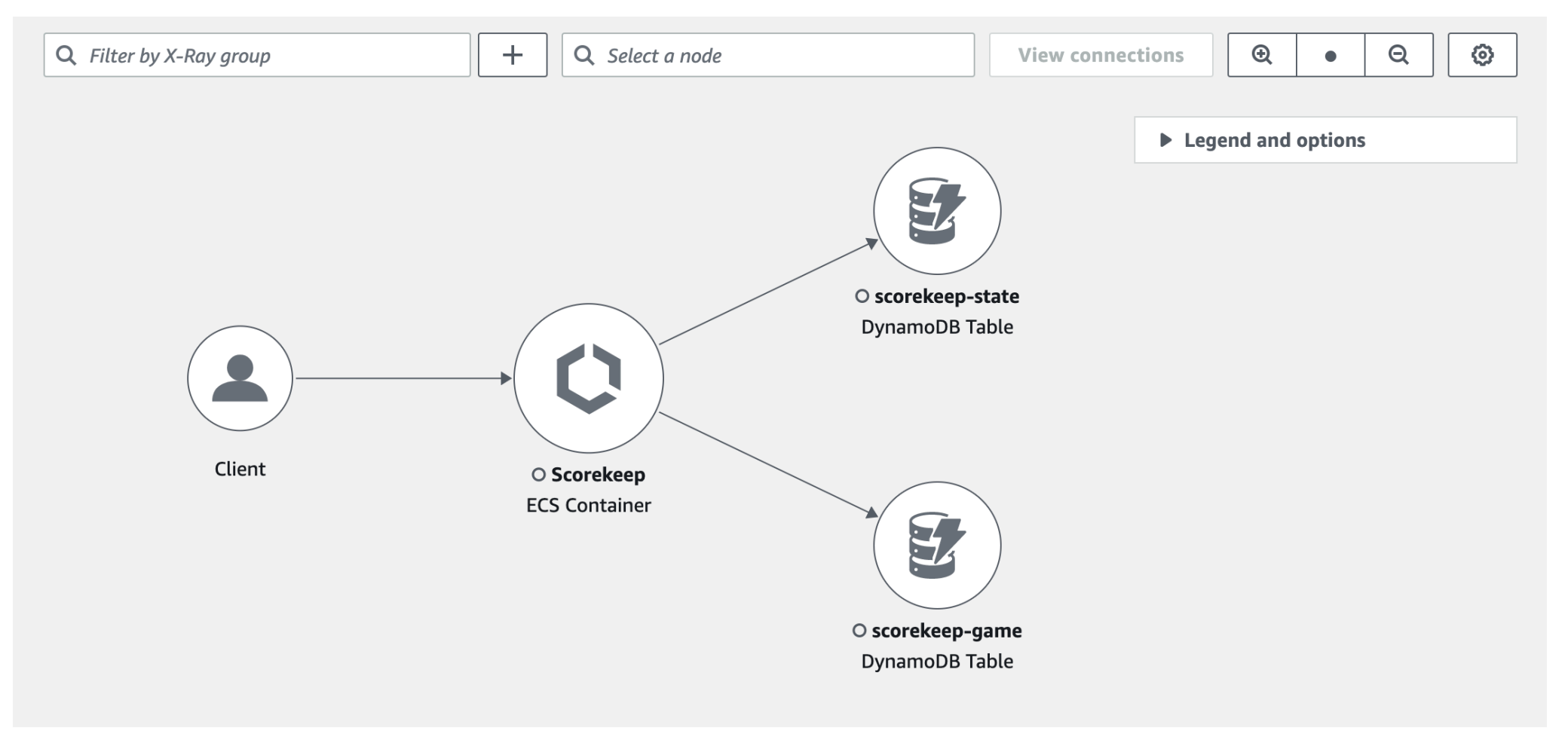Zoom in on the service map
Image resolution: width=1568 pixels, height=740 pixels.
tap(1262, 55)
